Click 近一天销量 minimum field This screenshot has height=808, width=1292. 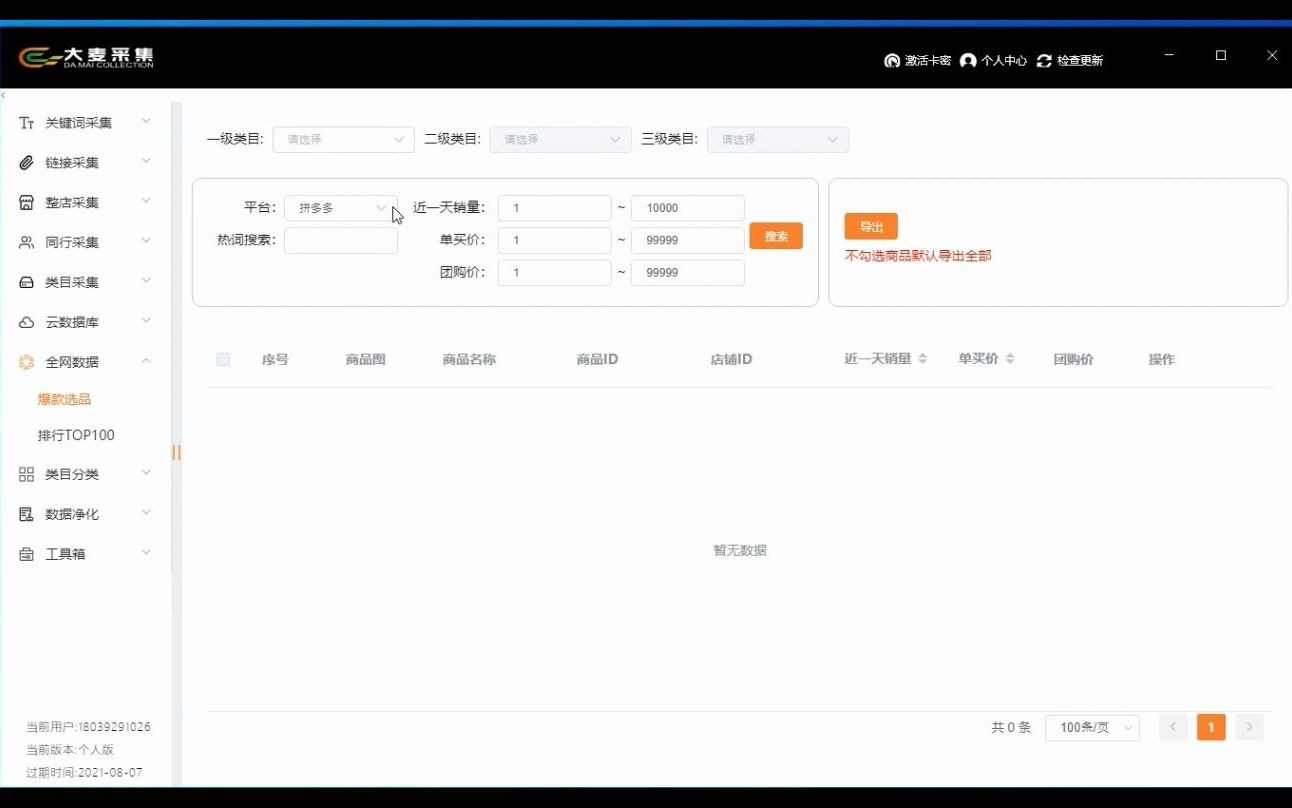(x=555, y=208)
